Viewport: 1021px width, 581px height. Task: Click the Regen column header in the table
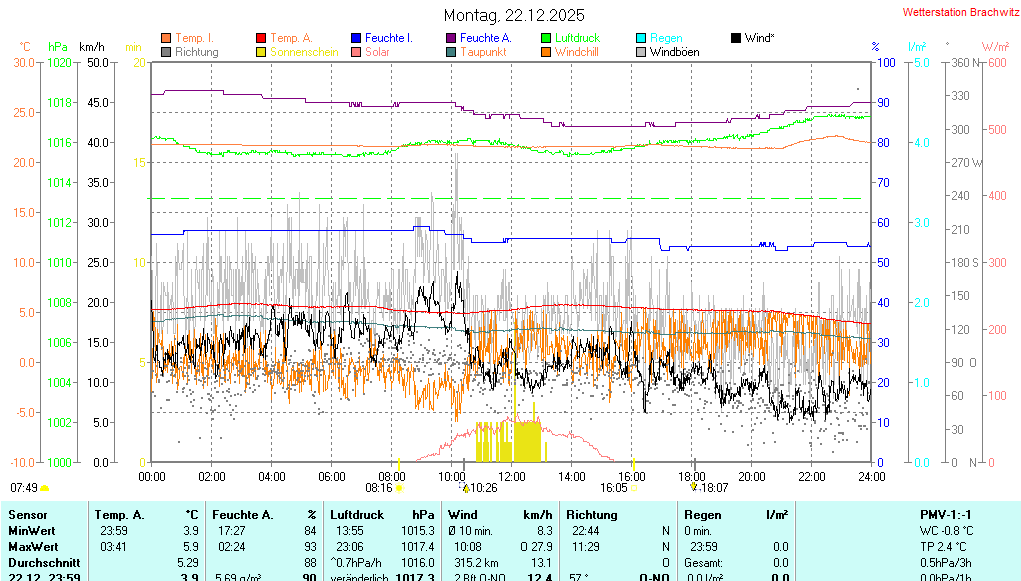702,515
